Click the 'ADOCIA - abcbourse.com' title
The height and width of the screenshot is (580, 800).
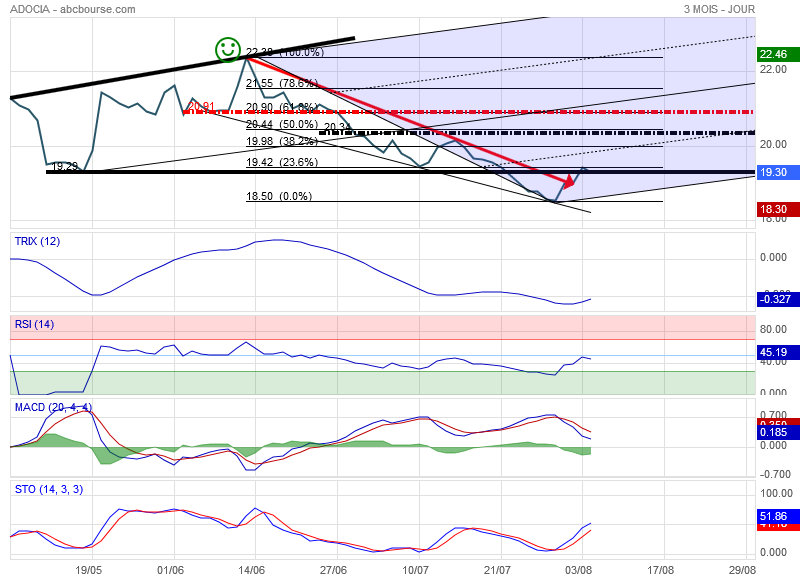tap(73, 9)
